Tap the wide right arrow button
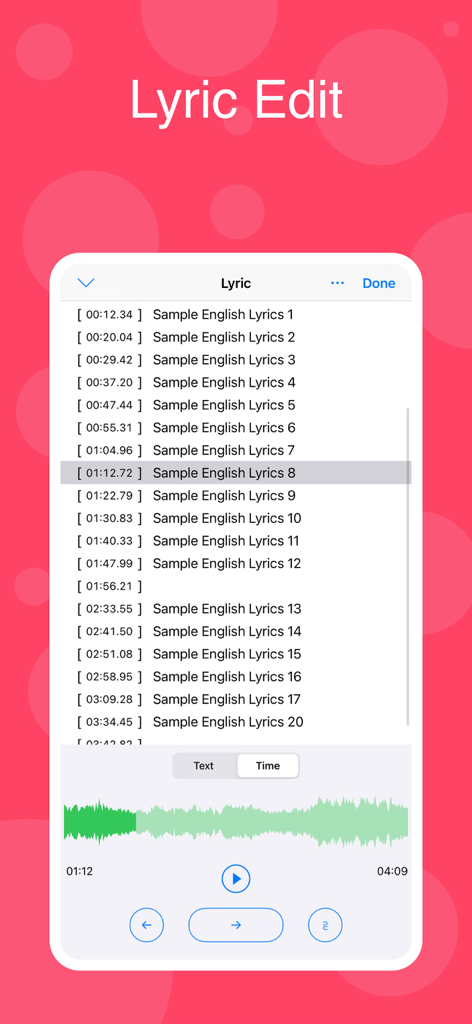Viewport: 472px width, 1024px height. pos(236,925)
